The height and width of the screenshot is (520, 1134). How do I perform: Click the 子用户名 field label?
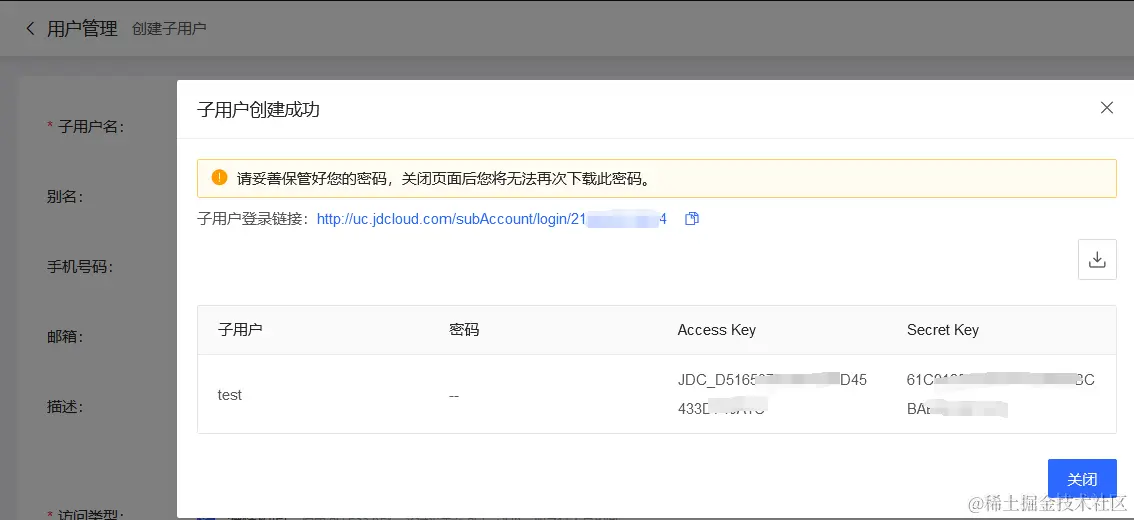click(91, 127)
